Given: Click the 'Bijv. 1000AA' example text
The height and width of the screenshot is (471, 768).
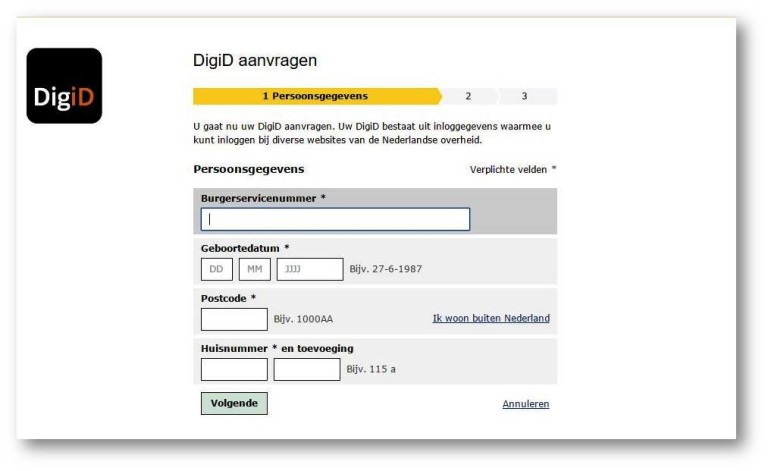Looking at the screenshot, I should (303, 319).
